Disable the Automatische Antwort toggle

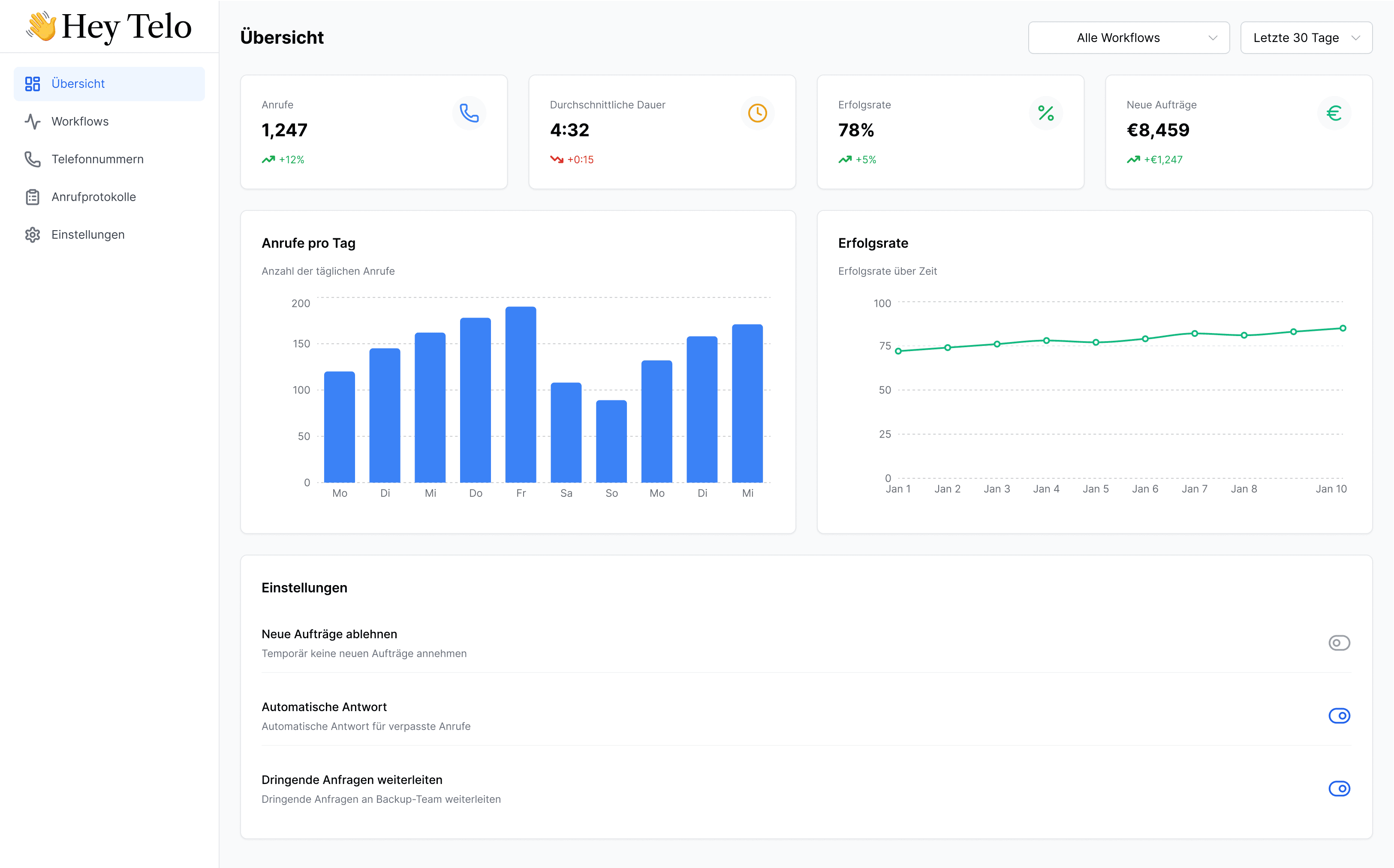tap(1339, 716)
